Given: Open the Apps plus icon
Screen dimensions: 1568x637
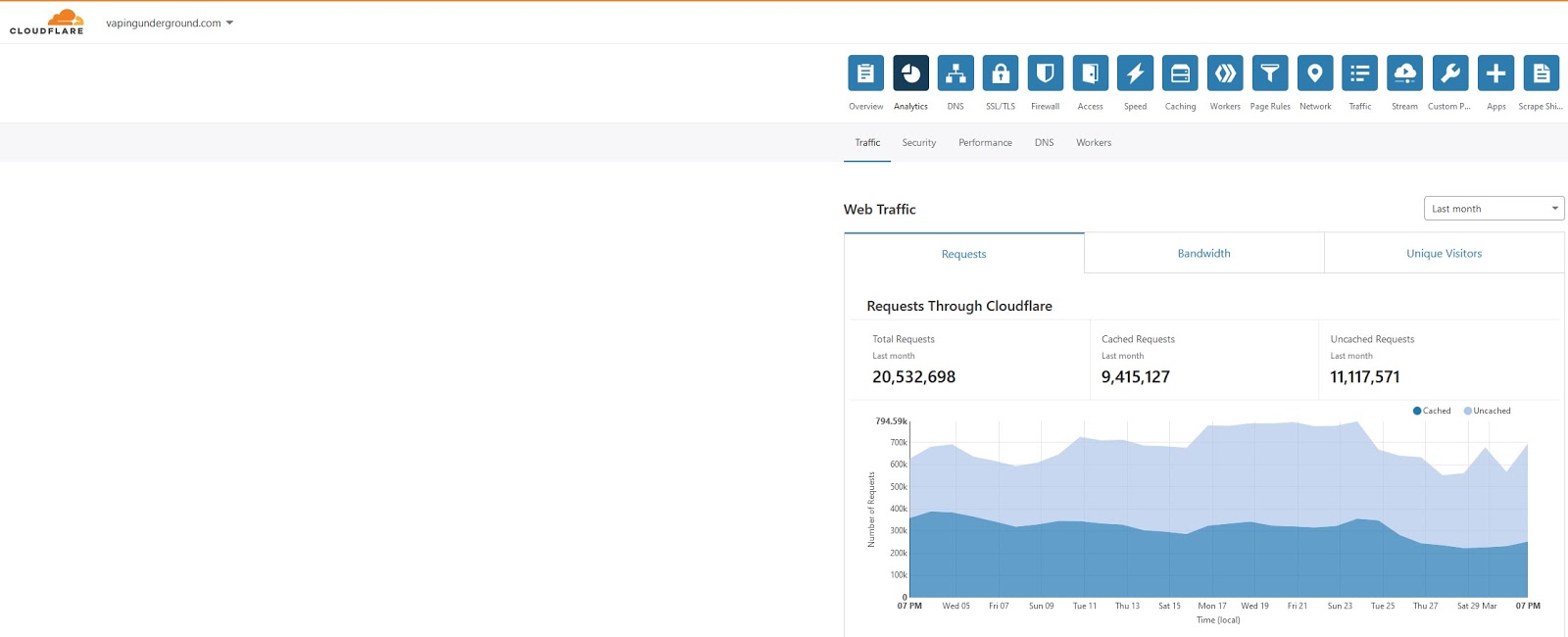Looking at the screenshot, I should pos(1495,73).
